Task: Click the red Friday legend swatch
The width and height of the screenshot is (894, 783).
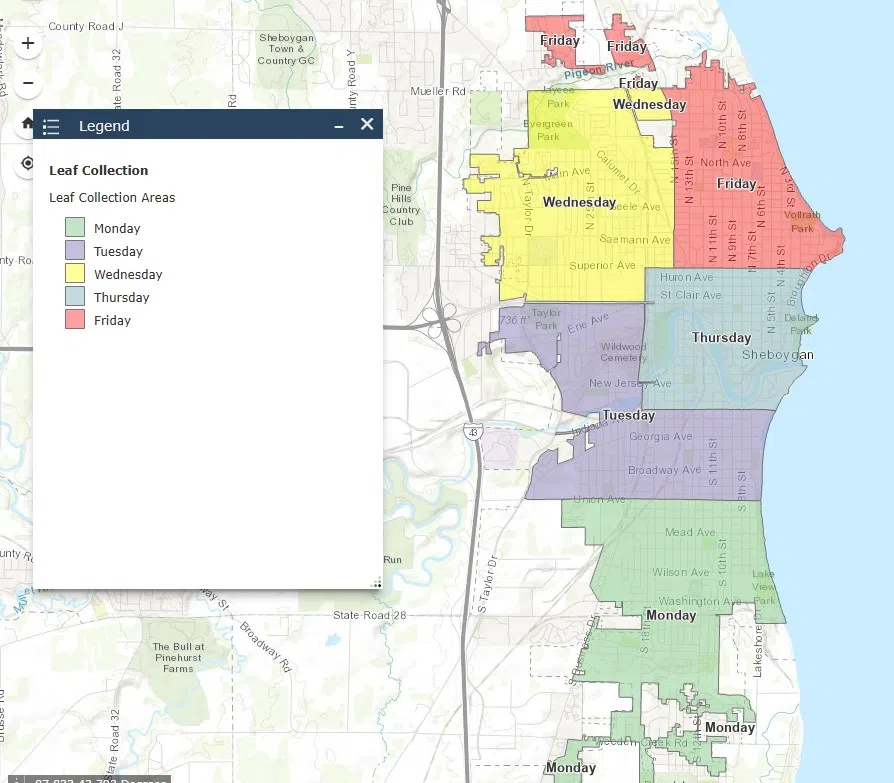Action: tap(75, 320)
